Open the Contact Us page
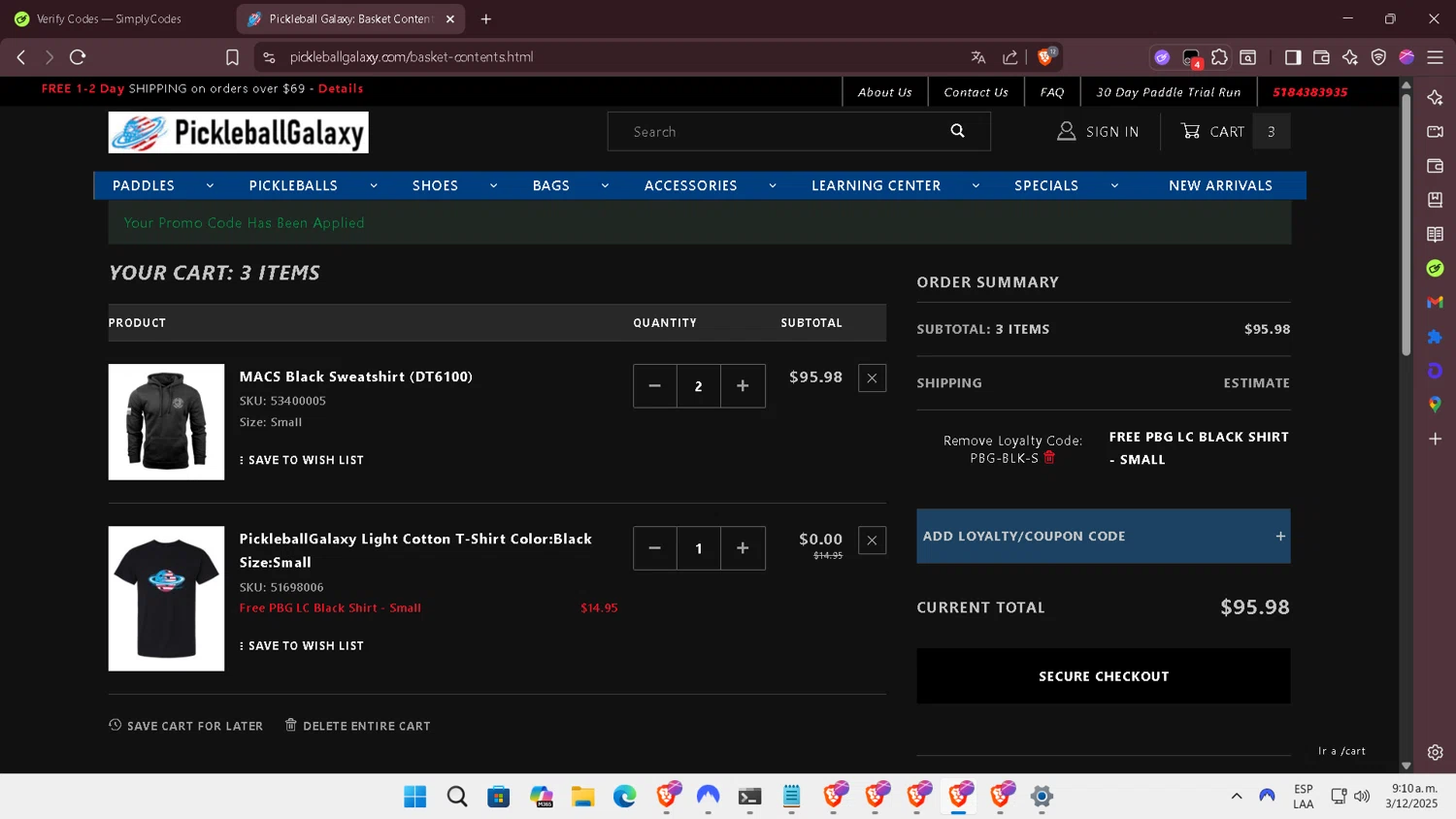Image resolution: width=1456 pixels, height=819 pixels. 976,92
